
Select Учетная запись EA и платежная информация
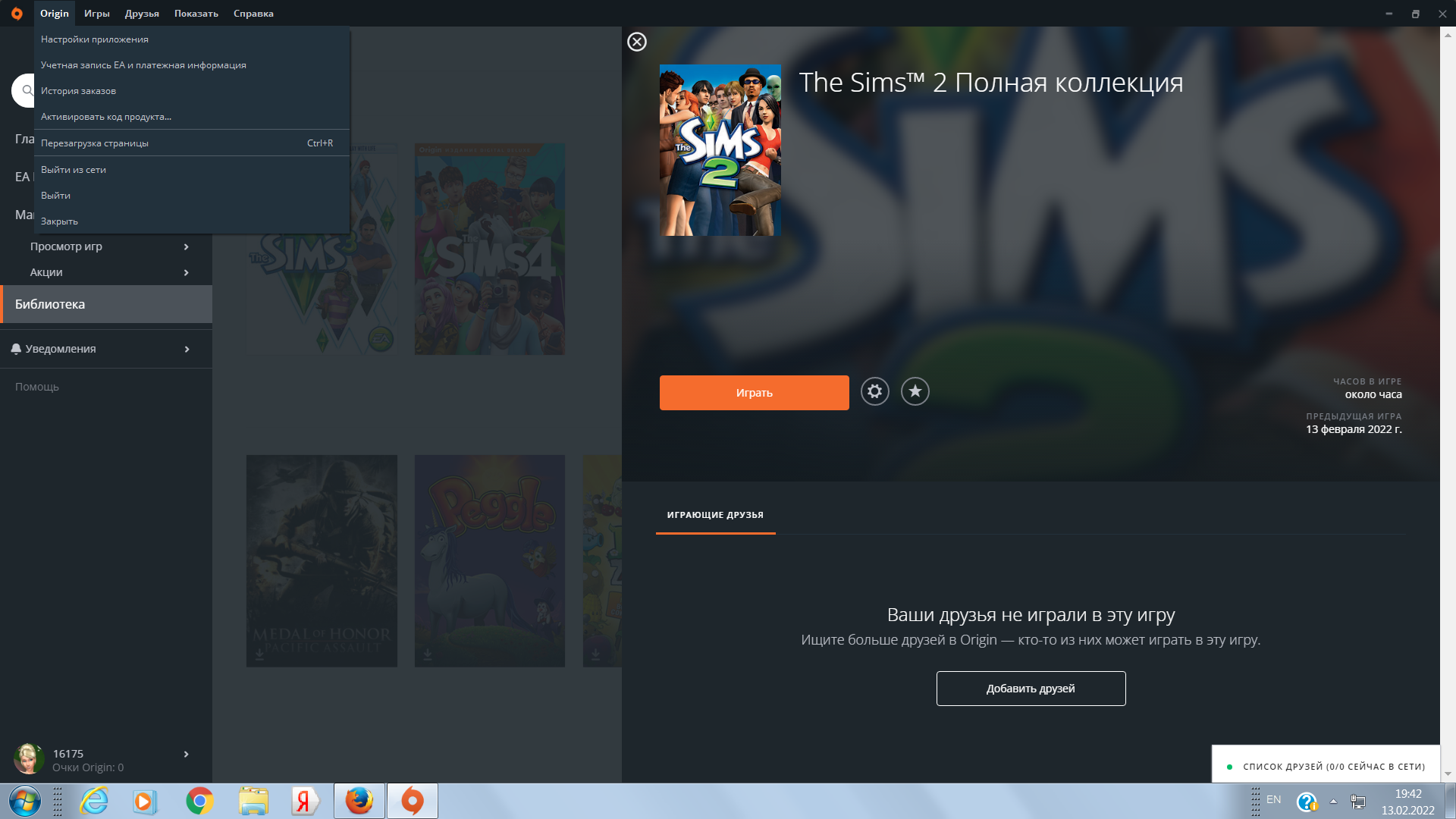[192, 65]
